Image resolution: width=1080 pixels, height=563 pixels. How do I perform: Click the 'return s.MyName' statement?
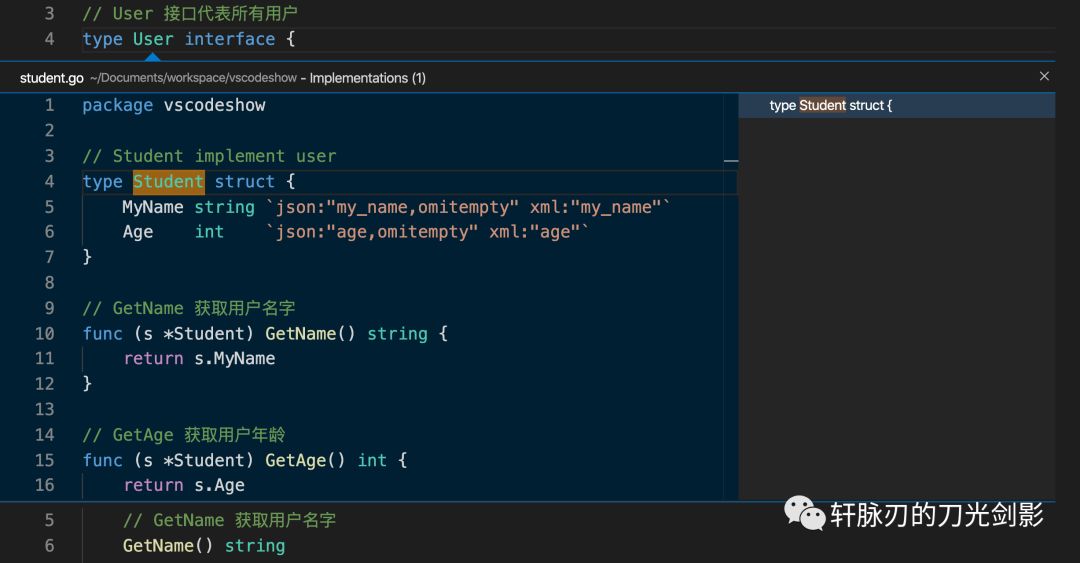(x=199, y=358)
